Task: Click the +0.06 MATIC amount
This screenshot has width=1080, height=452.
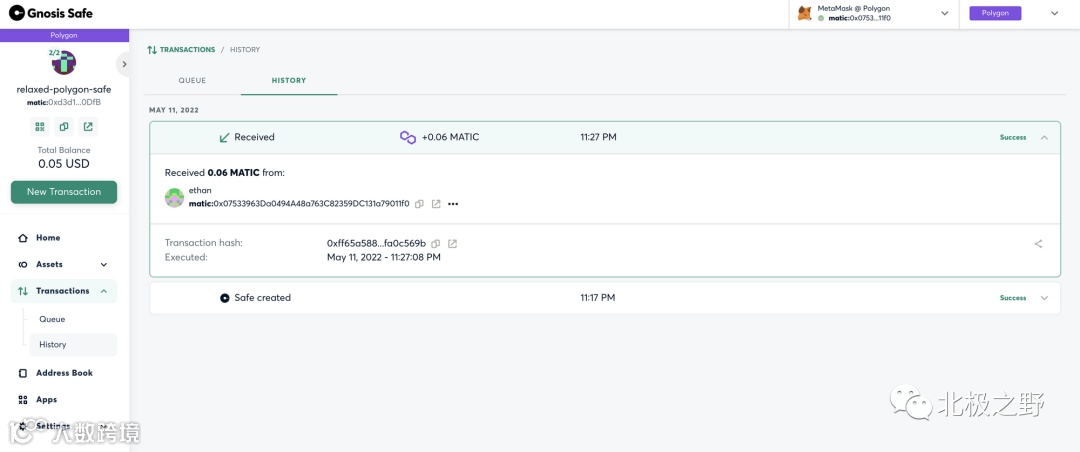Action: coord(450,137)
